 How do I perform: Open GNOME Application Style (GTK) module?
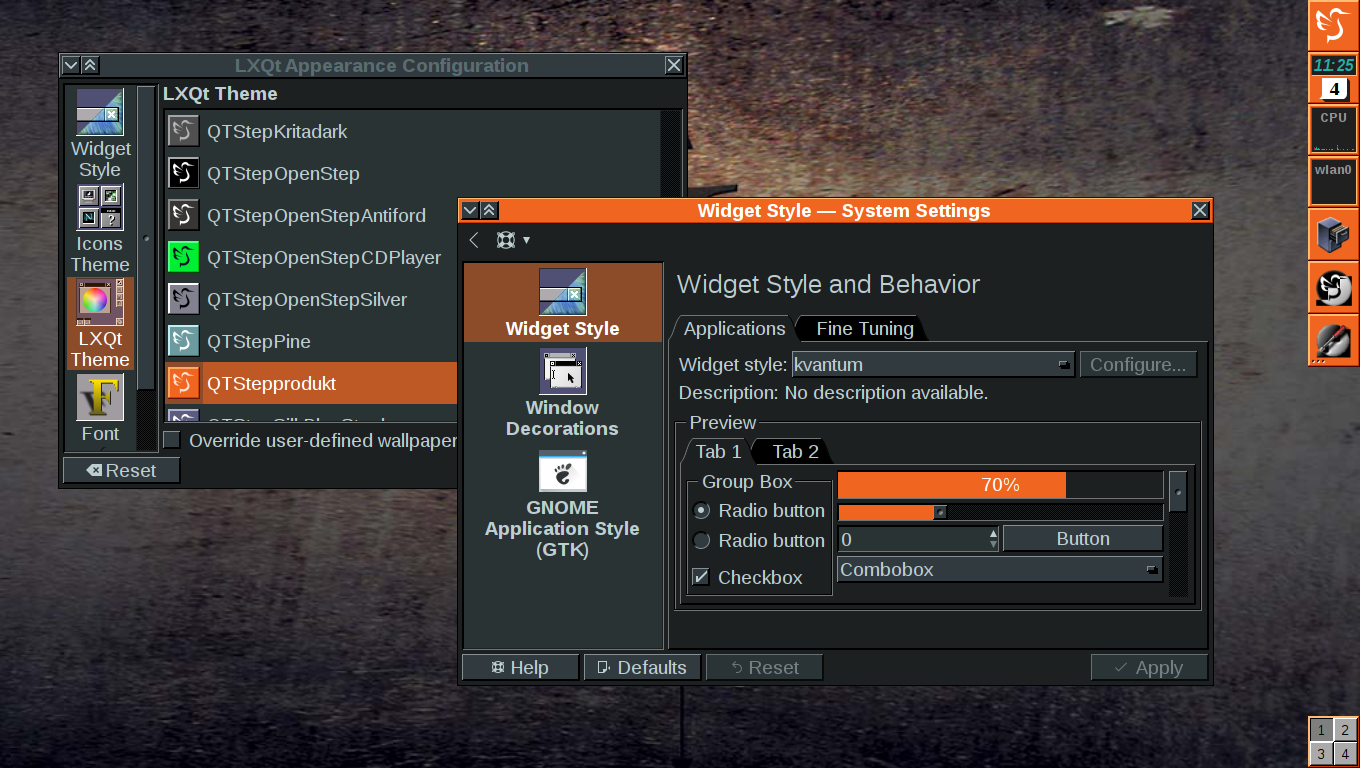pos(563,504)
